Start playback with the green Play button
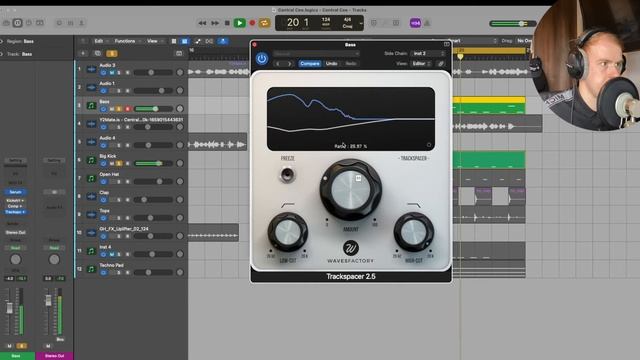 [x=240, y=23]
